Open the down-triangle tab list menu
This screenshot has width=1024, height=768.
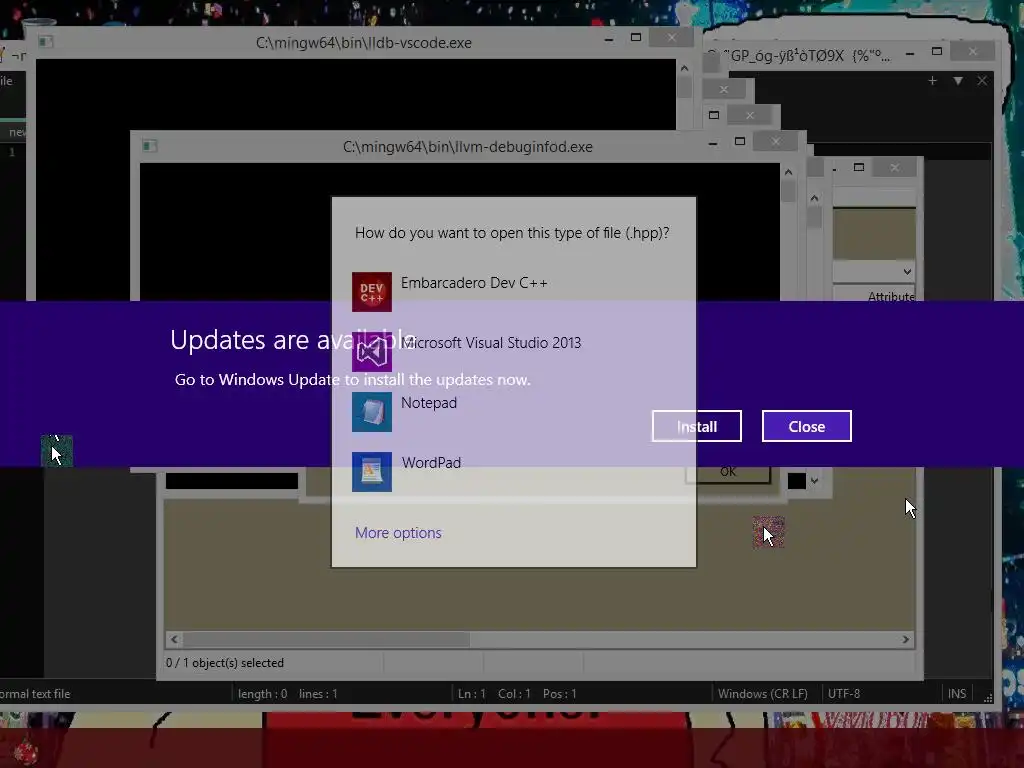[x=958, y=80]
